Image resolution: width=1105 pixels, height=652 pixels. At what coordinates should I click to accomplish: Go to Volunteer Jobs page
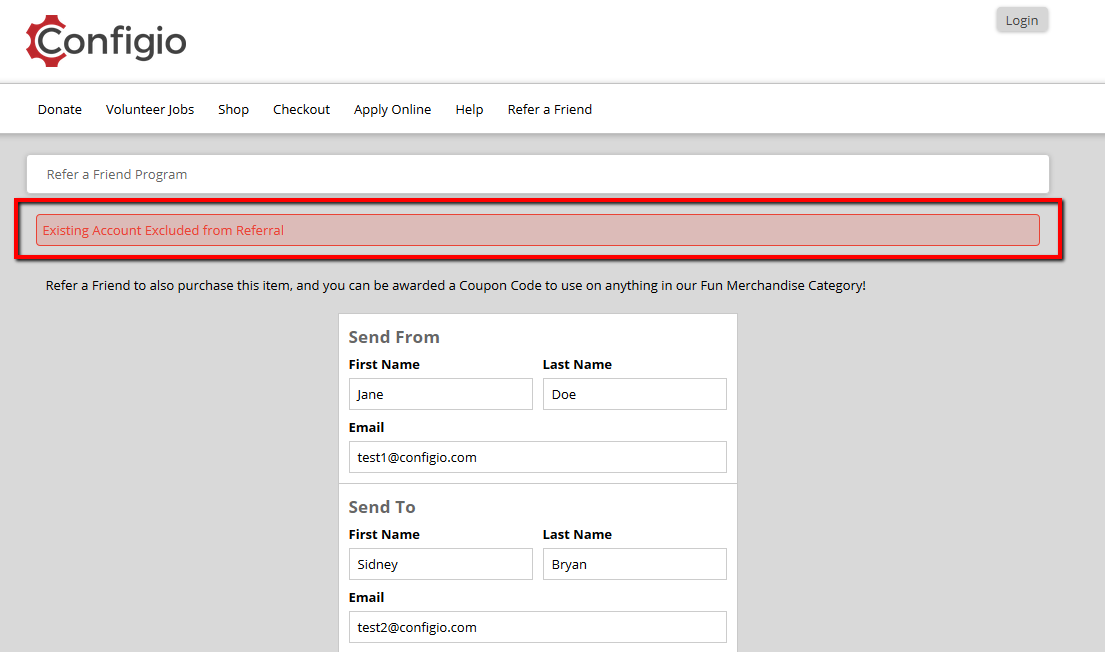150,109
